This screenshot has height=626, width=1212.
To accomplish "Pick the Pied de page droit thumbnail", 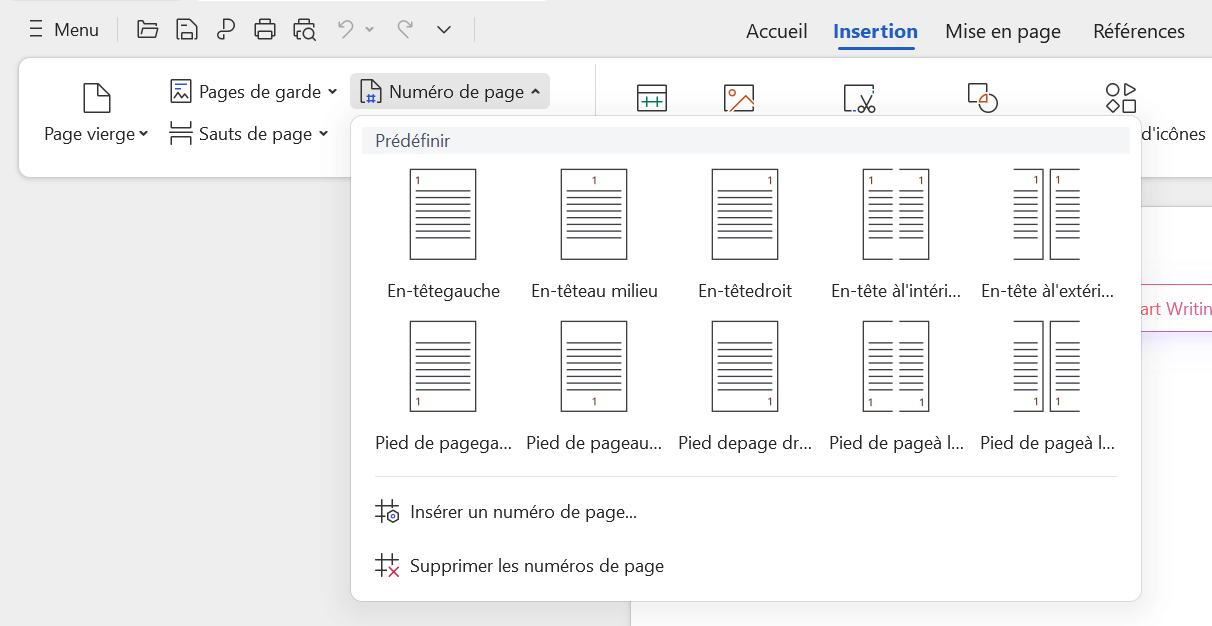I will 745,366.
